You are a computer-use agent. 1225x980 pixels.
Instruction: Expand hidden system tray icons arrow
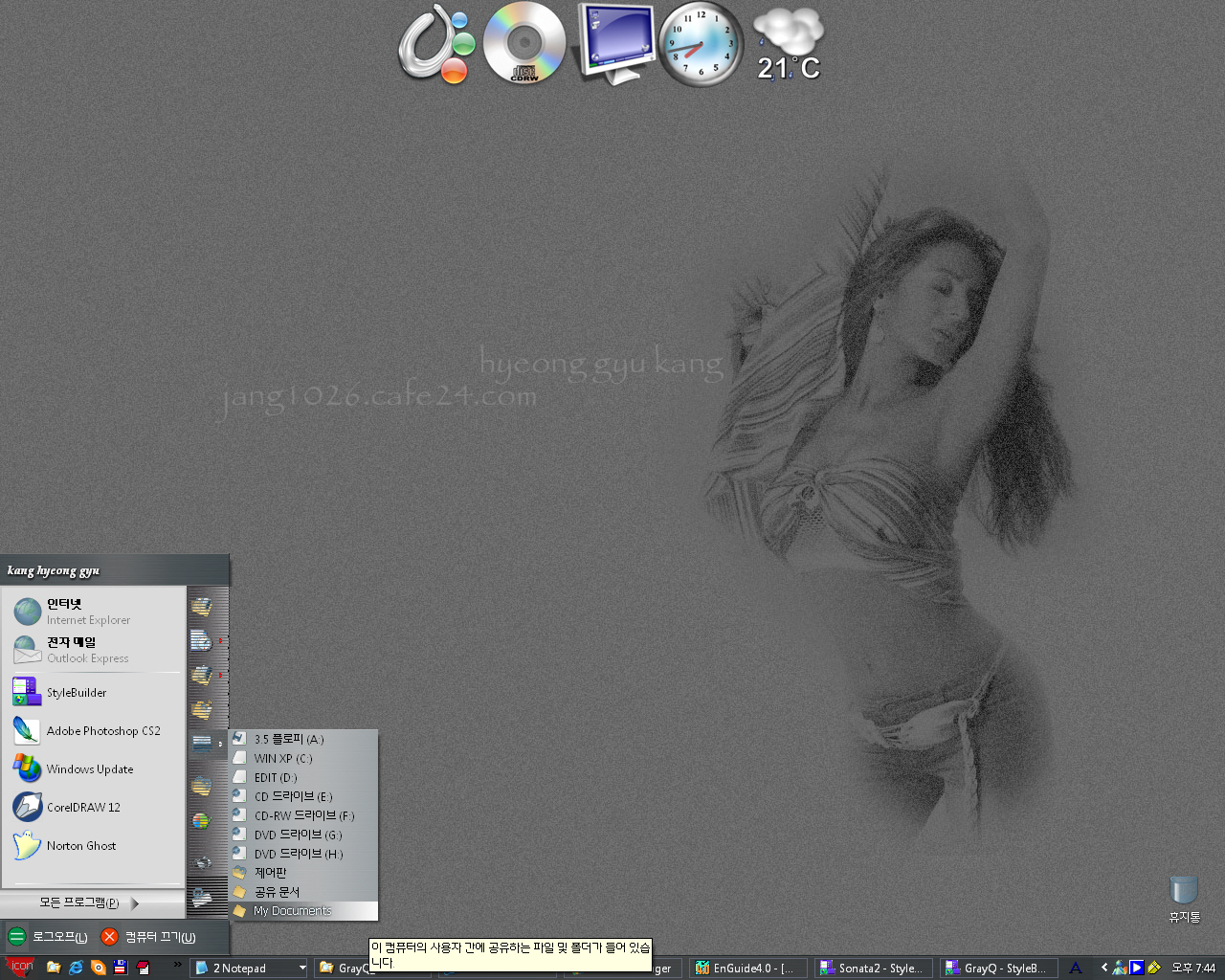click(1103, 968)
